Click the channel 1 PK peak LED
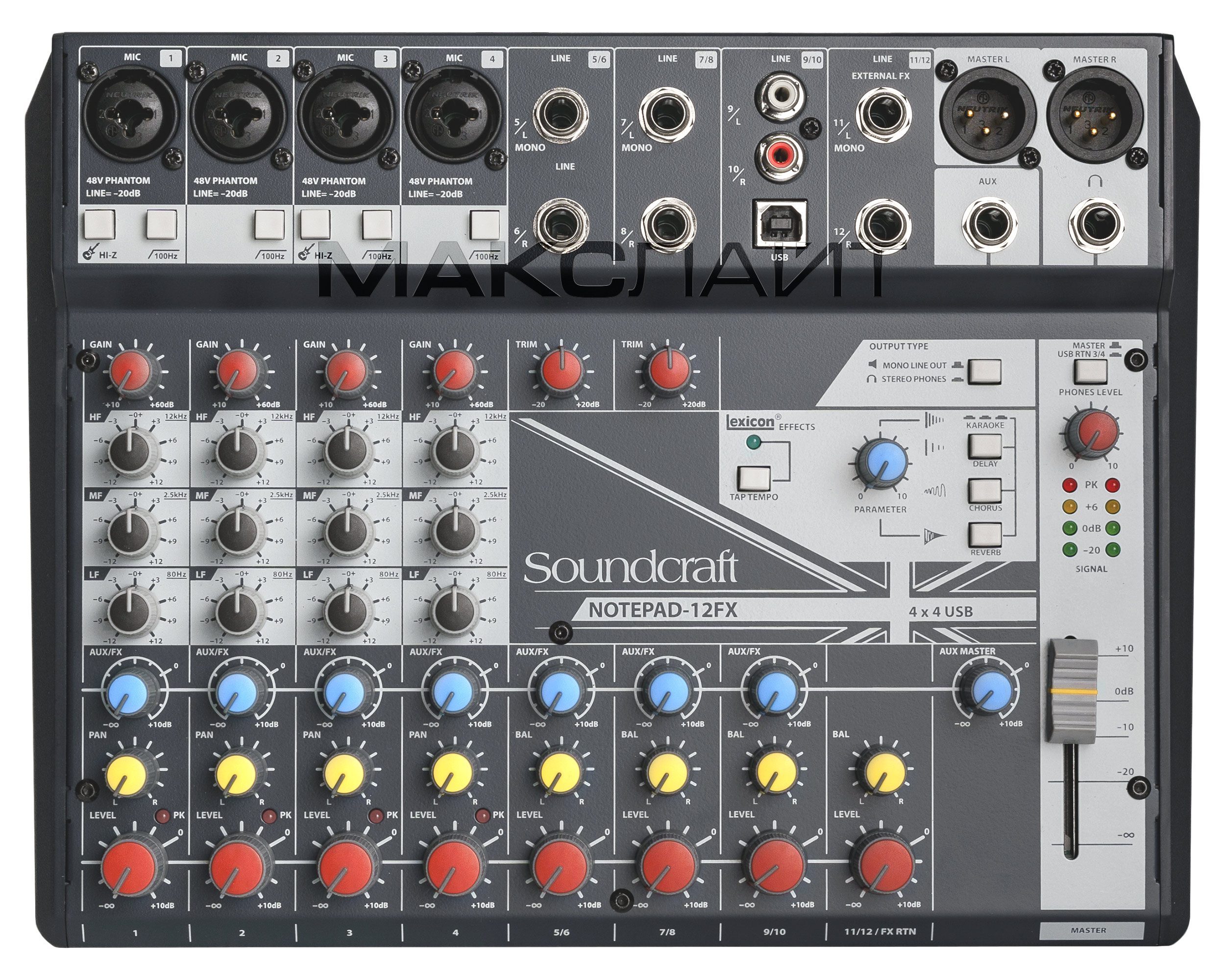Viewport: 1225px width, 980px height. [163, 816]
